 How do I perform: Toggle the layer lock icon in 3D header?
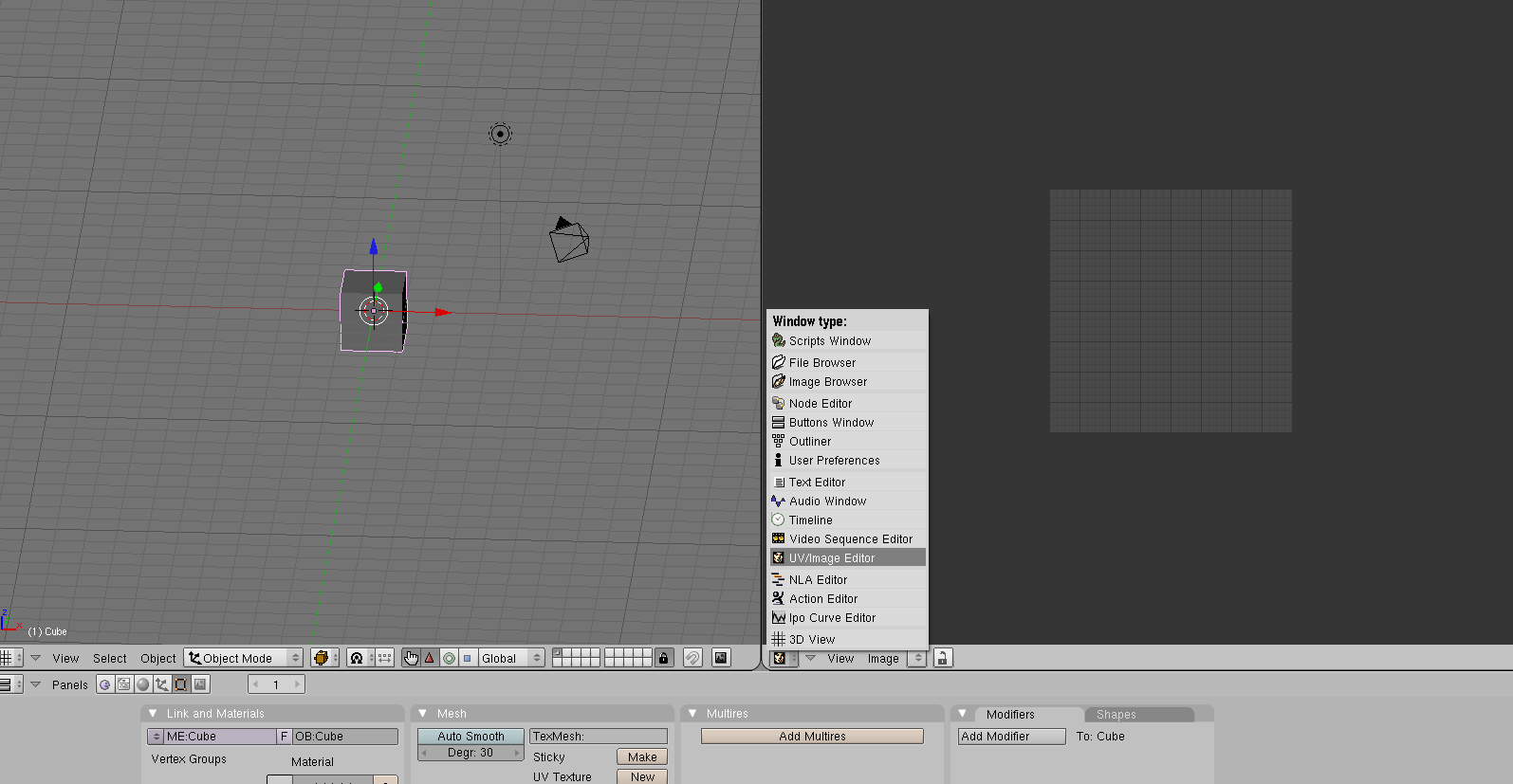[x=664, y=658]
